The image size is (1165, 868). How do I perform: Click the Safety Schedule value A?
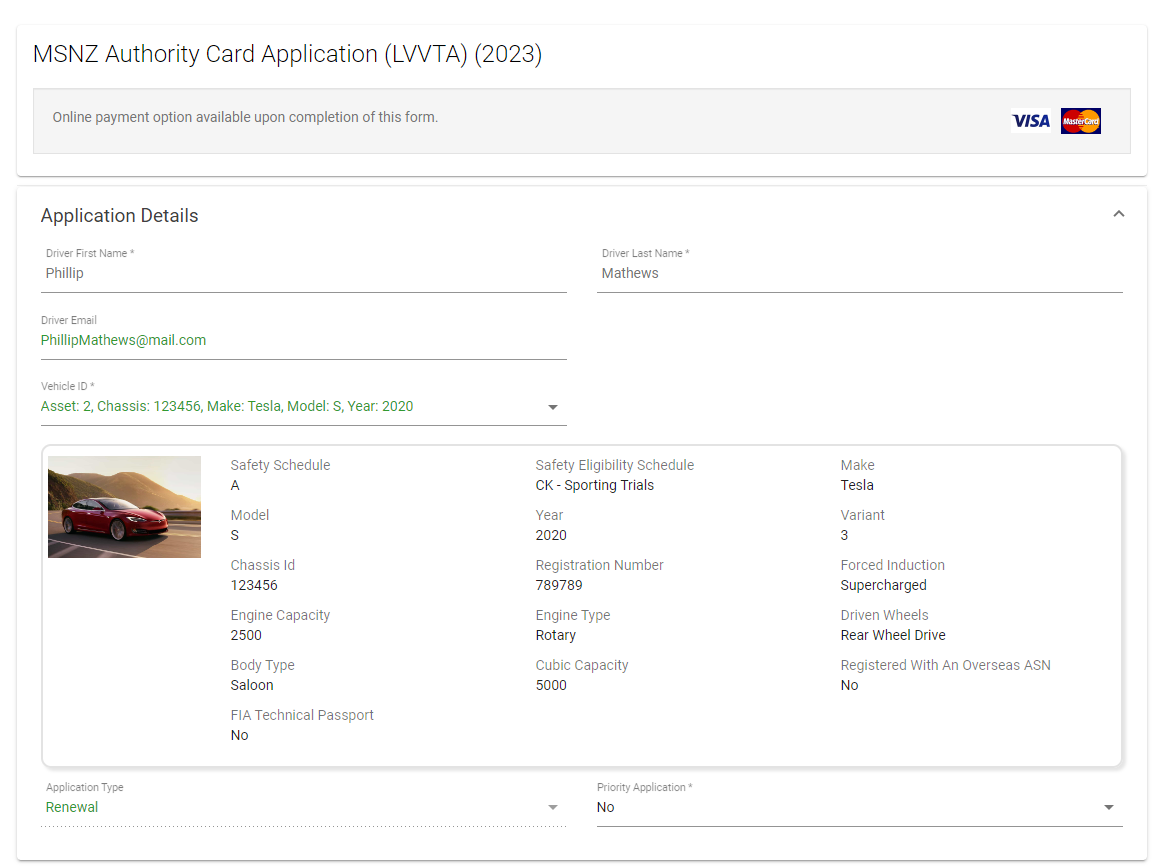pos(235,485)
